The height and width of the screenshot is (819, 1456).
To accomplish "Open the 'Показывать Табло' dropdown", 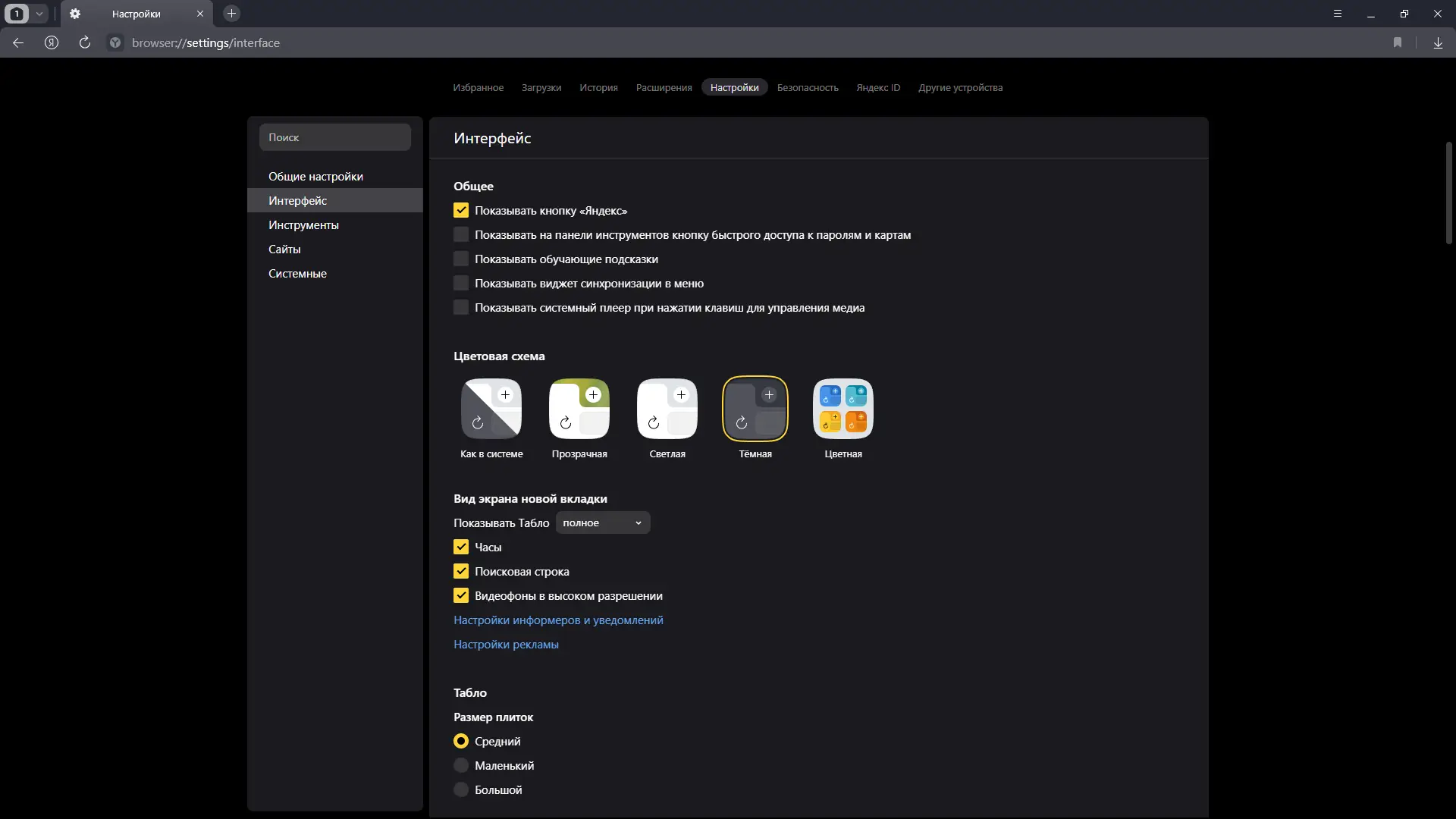I will (603, 523).
